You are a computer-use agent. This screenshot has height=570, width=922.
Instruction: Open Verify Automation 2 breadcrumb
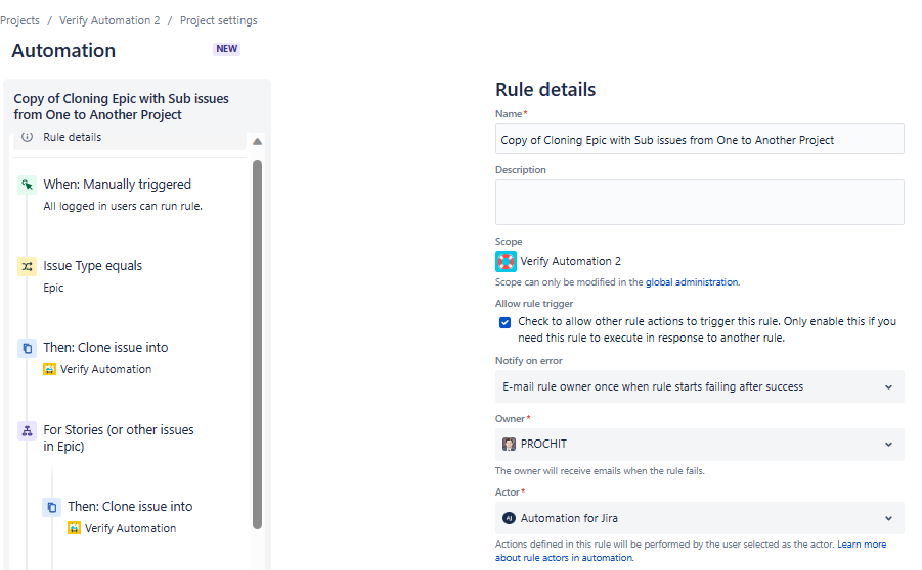click(x=109, y=20)
